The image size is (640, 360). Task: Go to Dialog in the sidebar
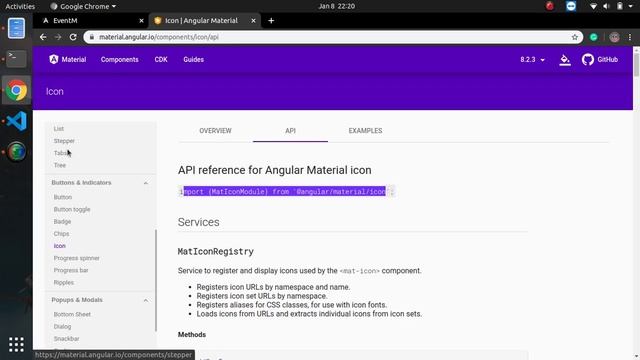point(62,327)
